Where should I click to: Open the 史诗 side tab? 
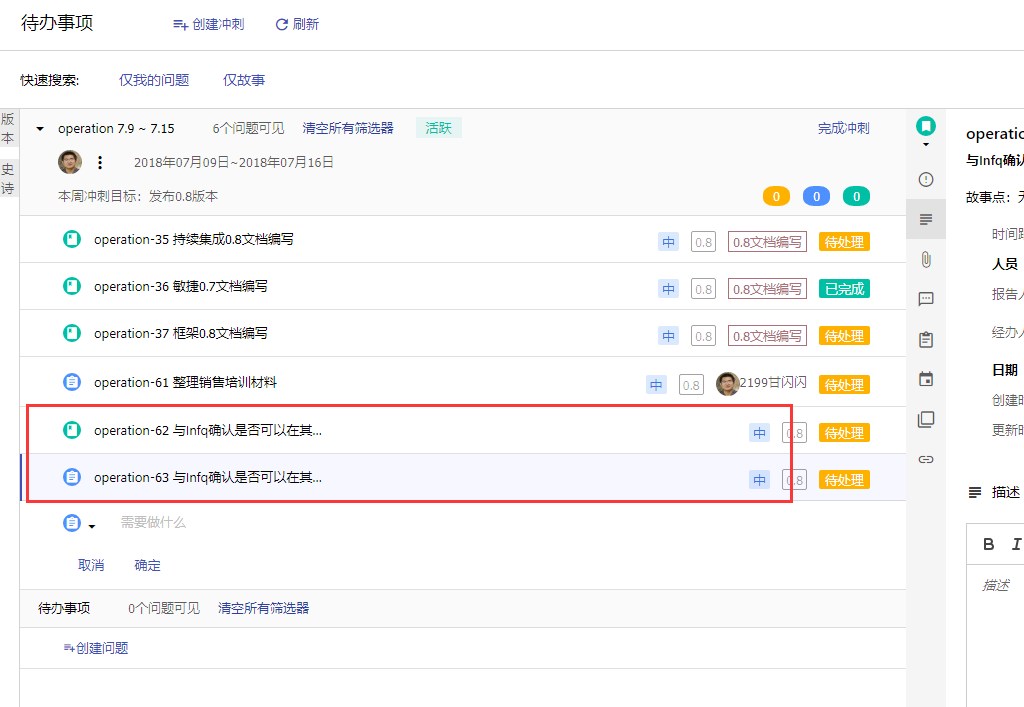point(8,178)
